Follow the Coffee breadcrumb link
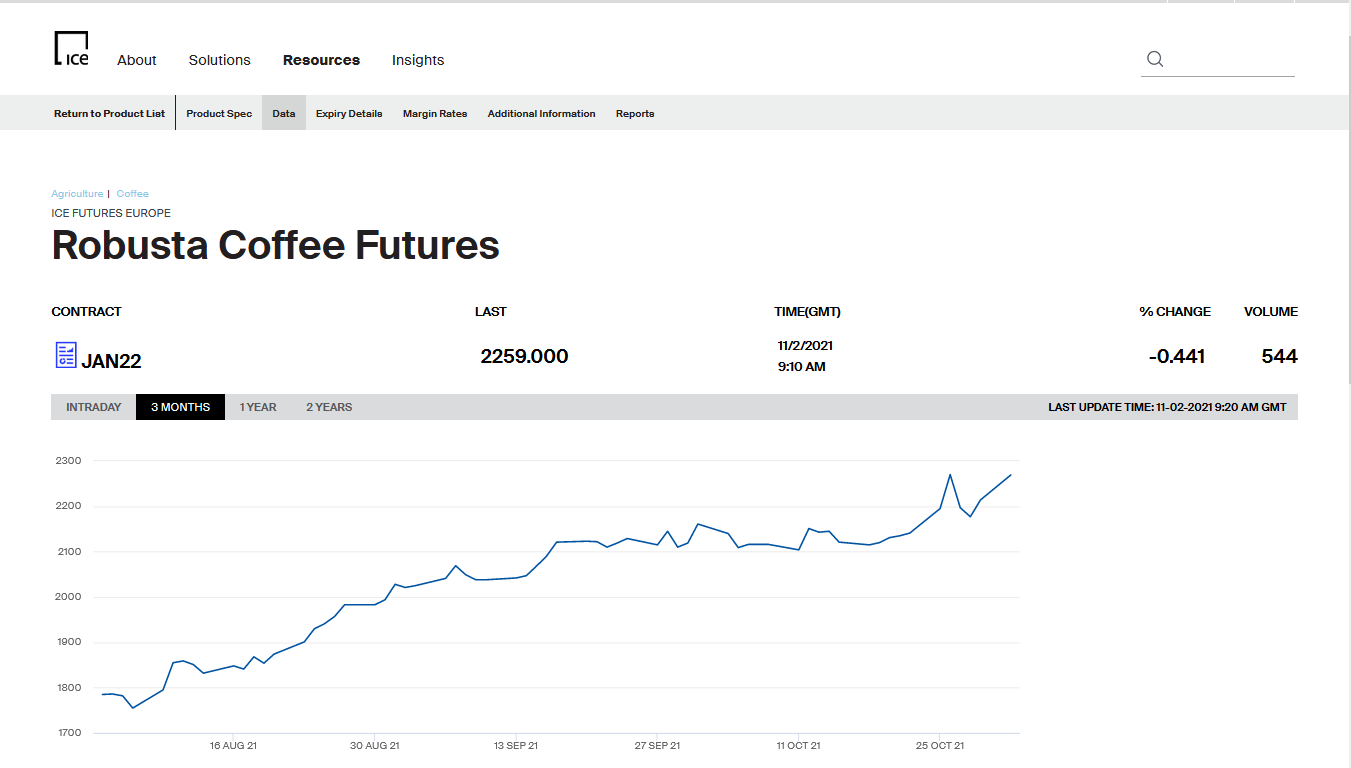The image size is (1351, 768). tap(133, 194)
